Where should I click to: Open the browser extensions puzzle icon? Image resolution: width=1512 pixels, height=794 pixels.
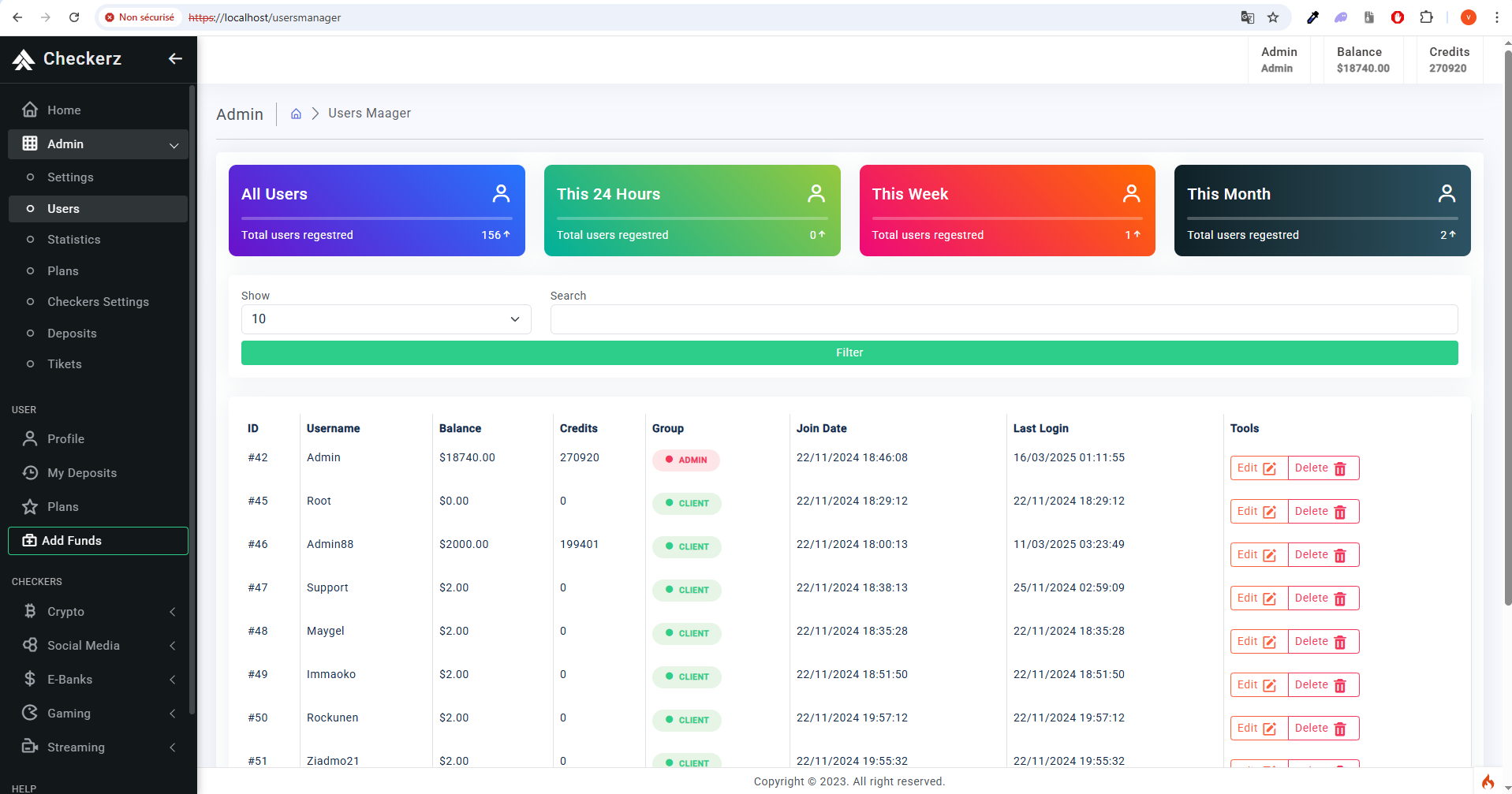coord(1426,17)
